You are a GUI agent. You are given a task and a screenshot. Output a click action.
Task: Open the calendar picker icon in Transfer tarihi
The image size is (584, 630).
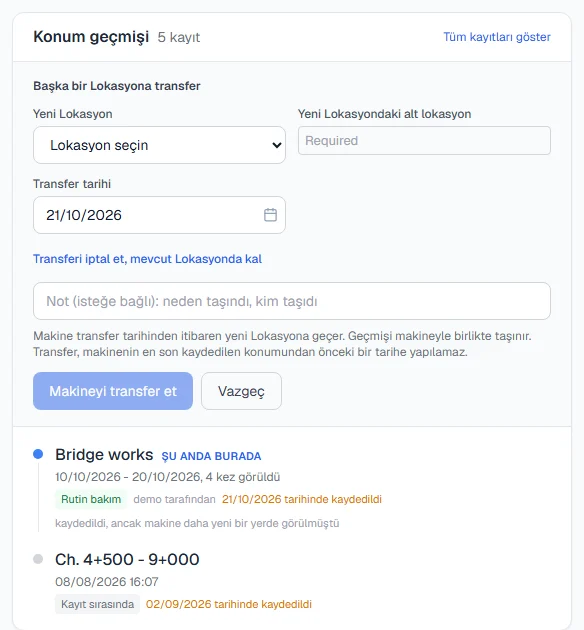(x=270, y=215)
